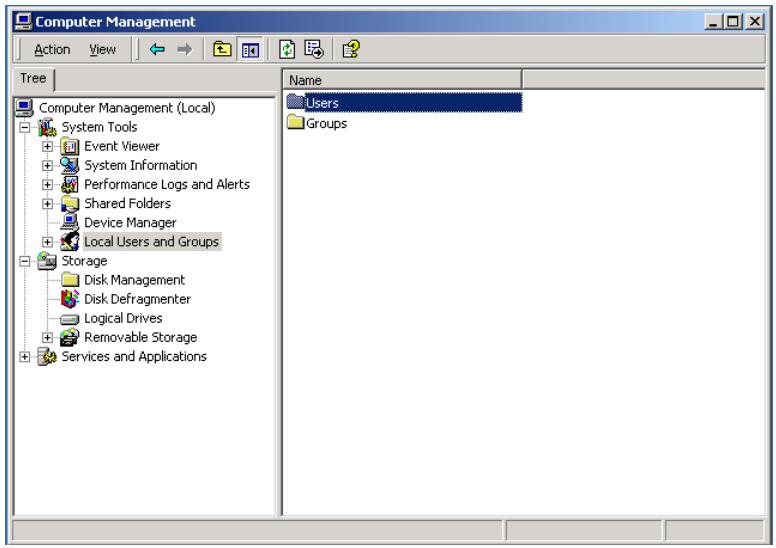This screenshot has height=548, width=776.
Task: Collapse the Storage node
Action: [25, 261]
